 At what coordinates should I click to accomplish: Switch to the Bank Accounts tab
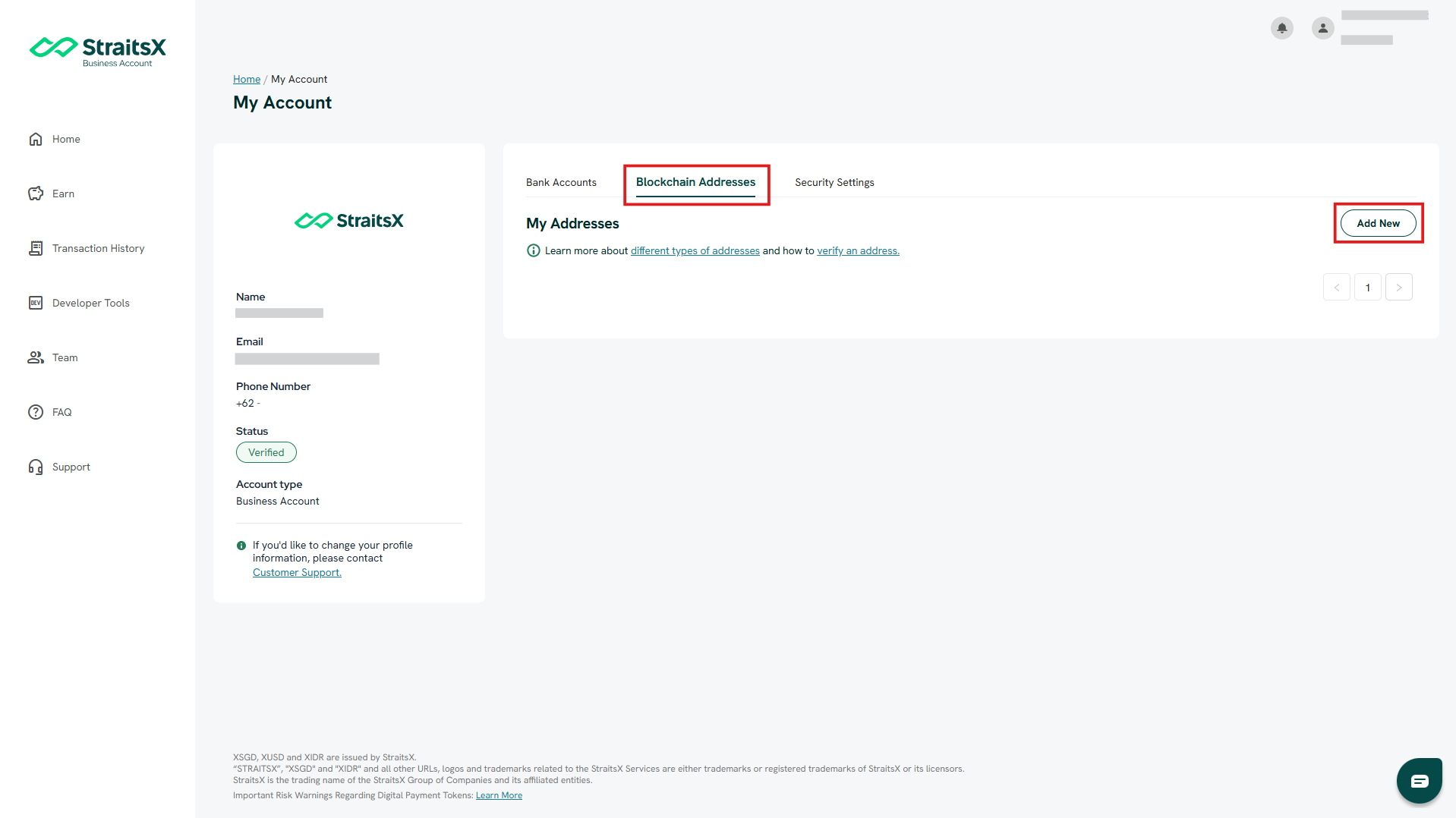pos(561,182)
